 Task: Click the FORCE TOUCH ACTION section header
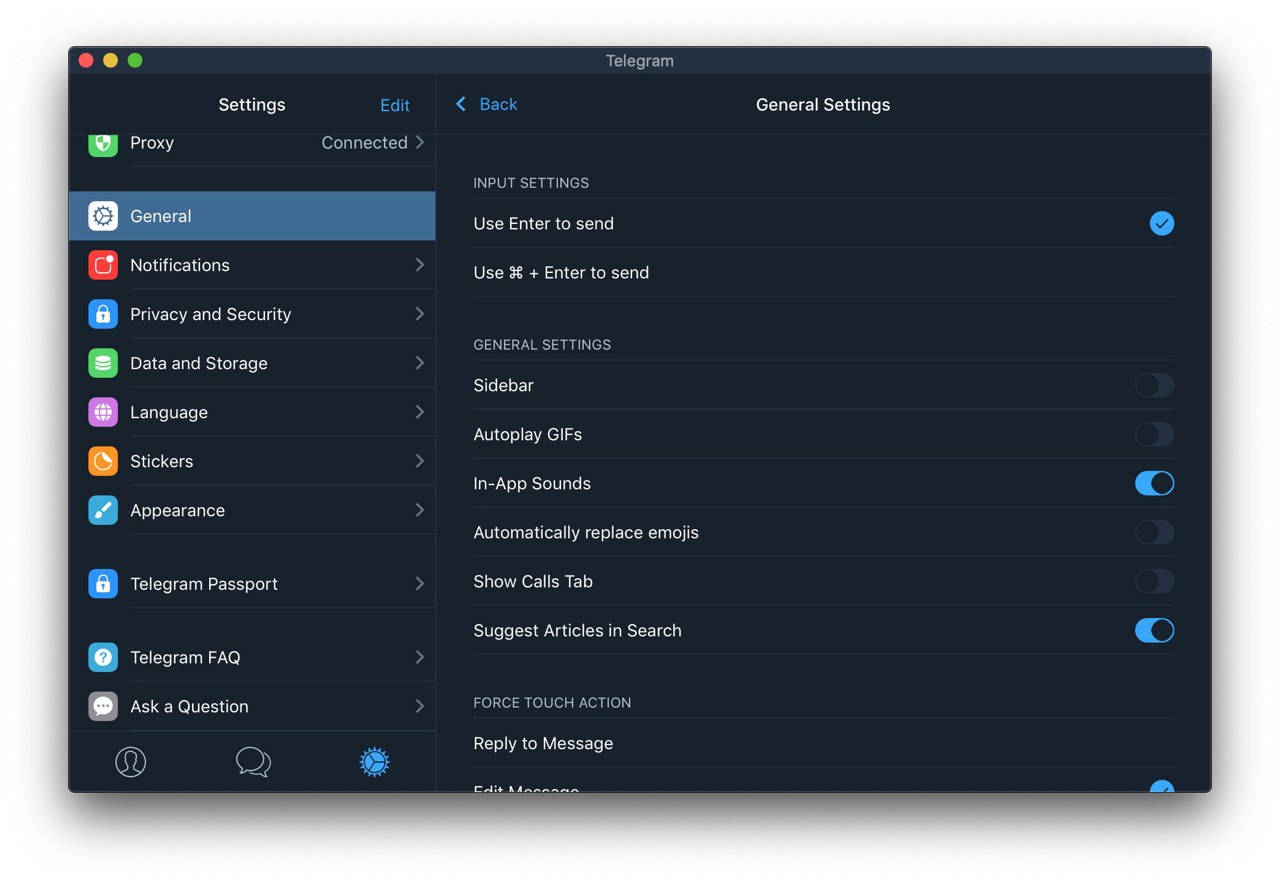[552, 703]
